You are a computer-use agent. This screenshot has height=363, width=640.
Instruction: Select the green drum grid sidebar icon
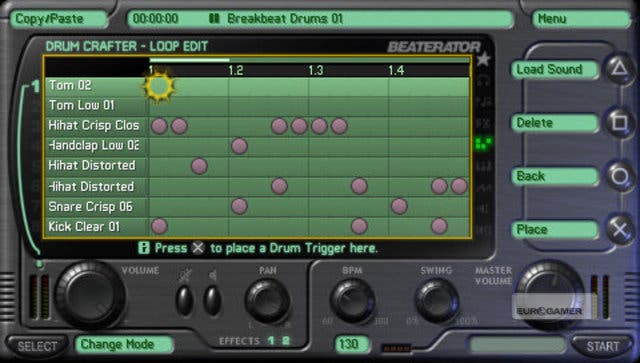484,143
